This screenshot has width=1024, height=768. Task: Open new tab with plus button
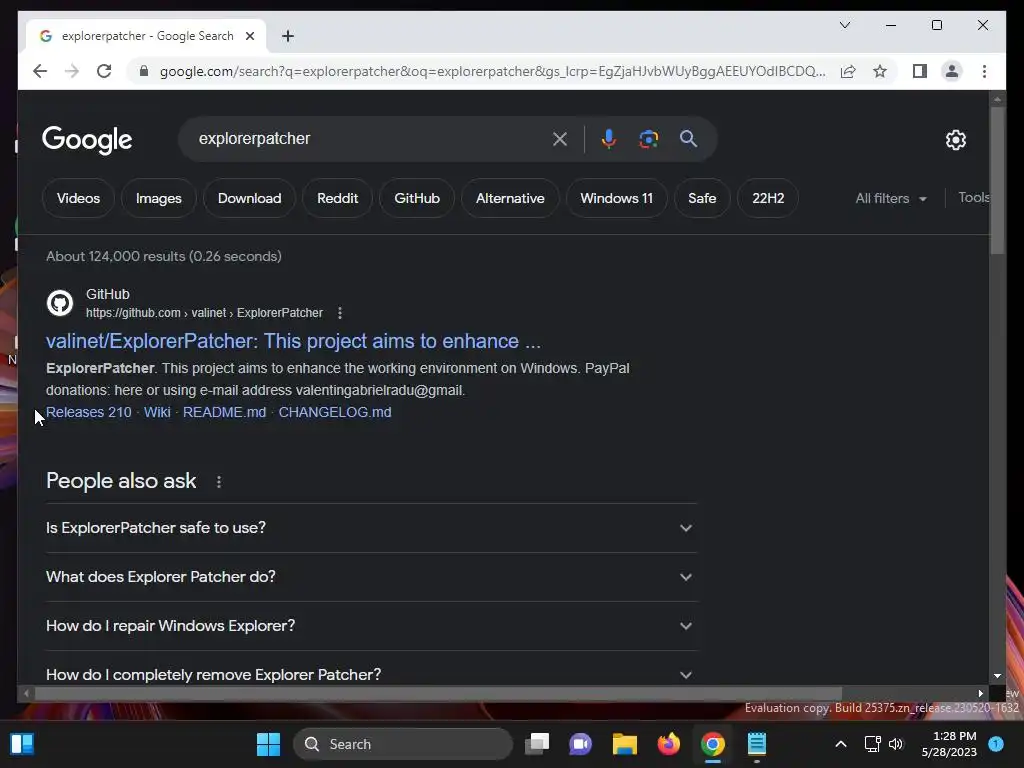pos(287,37)
